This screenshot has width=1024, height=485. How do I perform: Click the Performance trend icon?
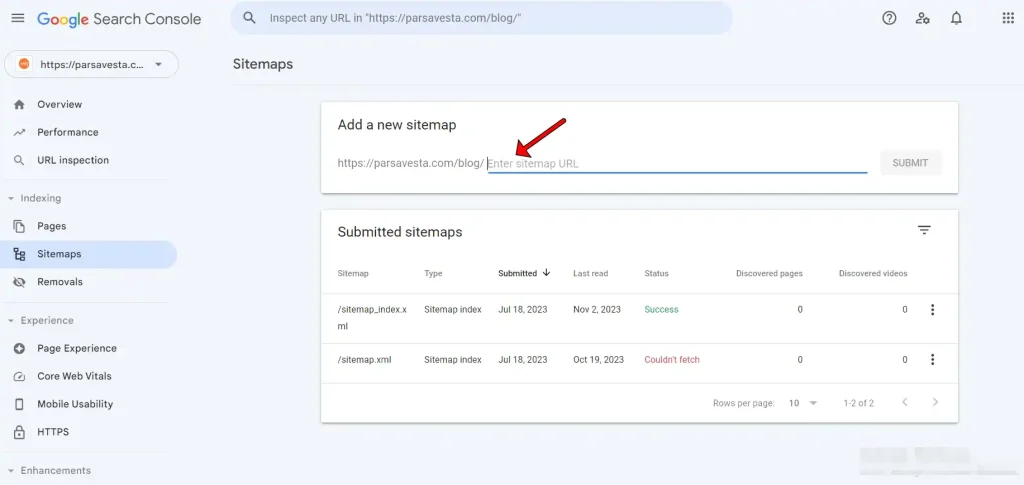(x=19, y=133)
